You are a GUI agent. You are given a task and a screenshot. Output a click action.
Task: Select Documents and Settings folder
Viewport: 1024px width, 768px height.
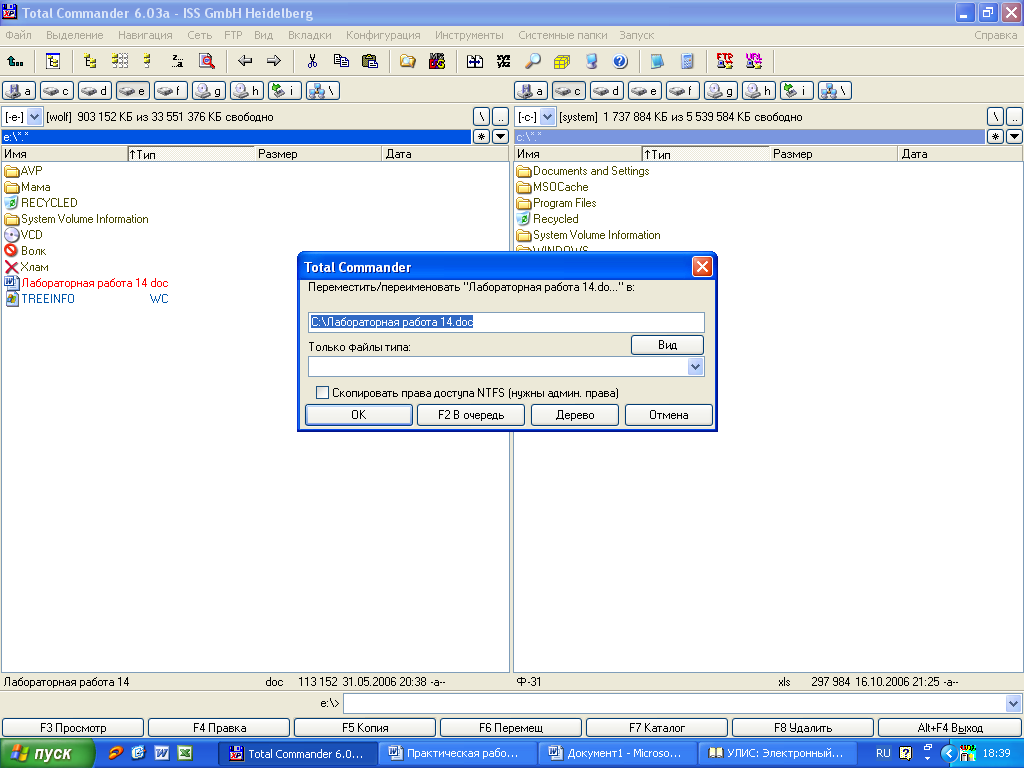[x=583, y=171]
